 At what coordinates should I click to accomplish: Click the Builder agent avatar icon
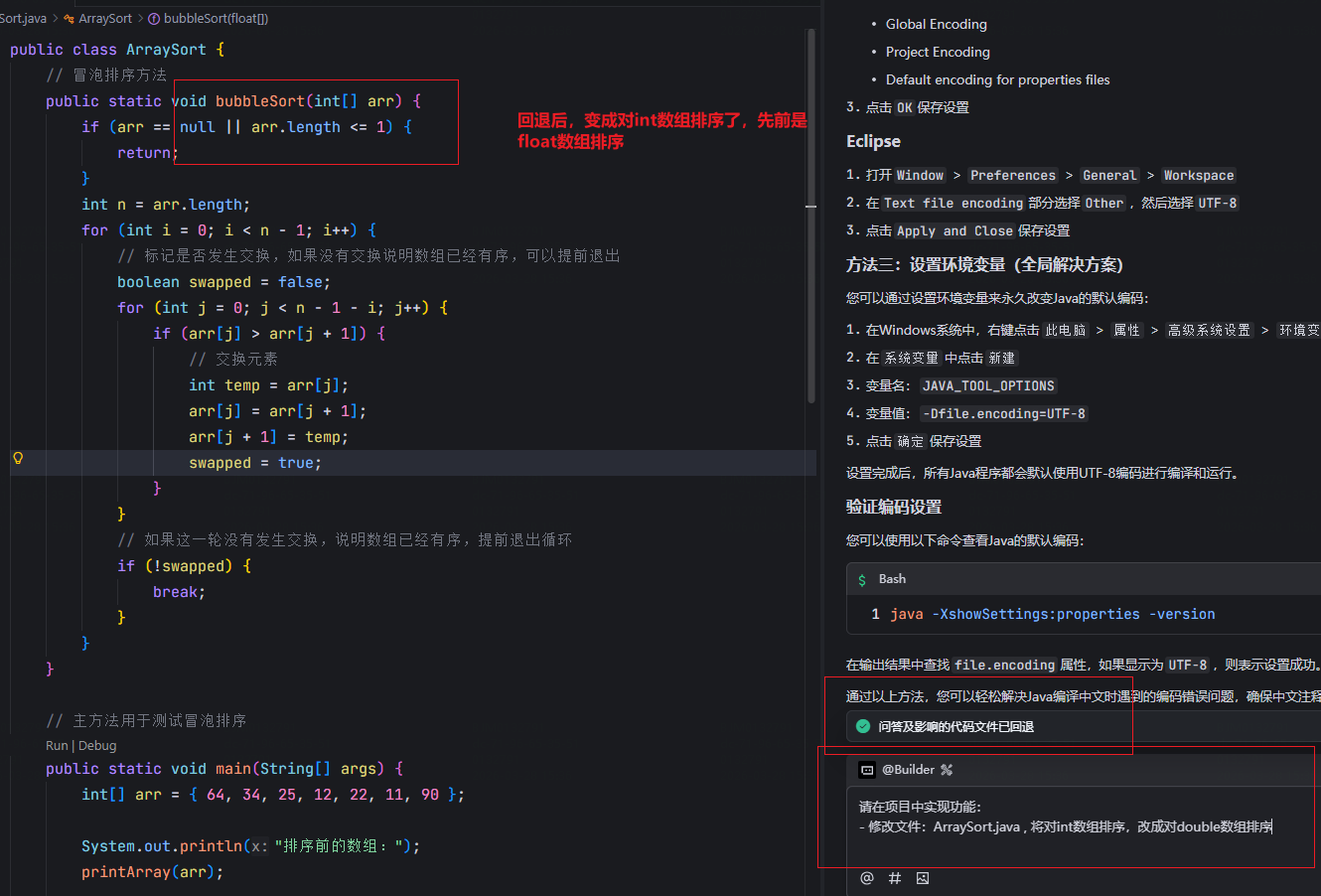coord(867,770)
